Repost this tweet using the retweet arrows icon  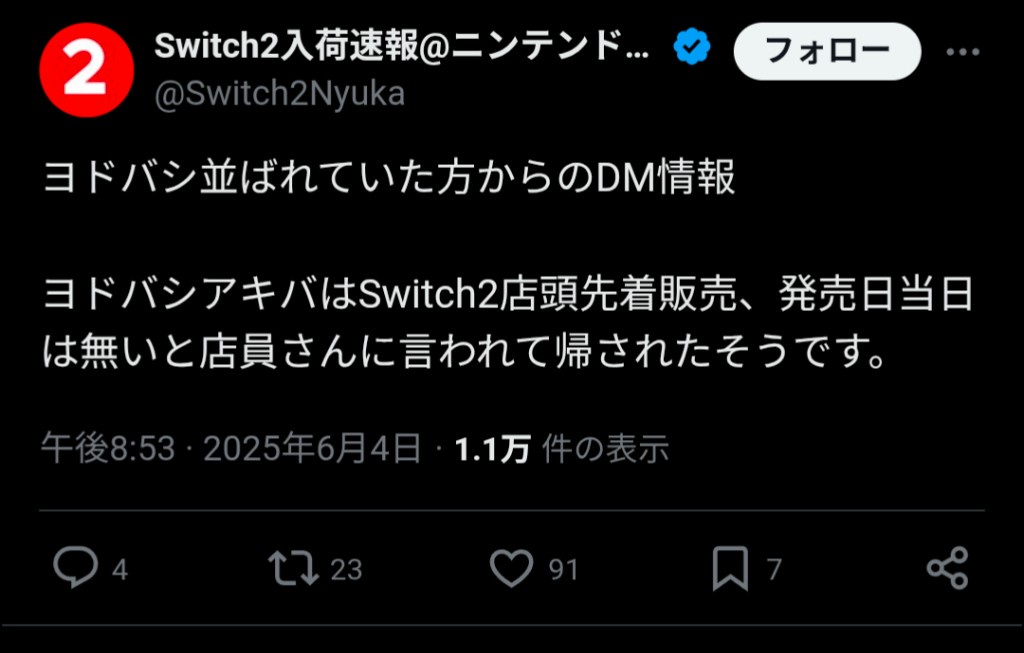coord(293,567)
